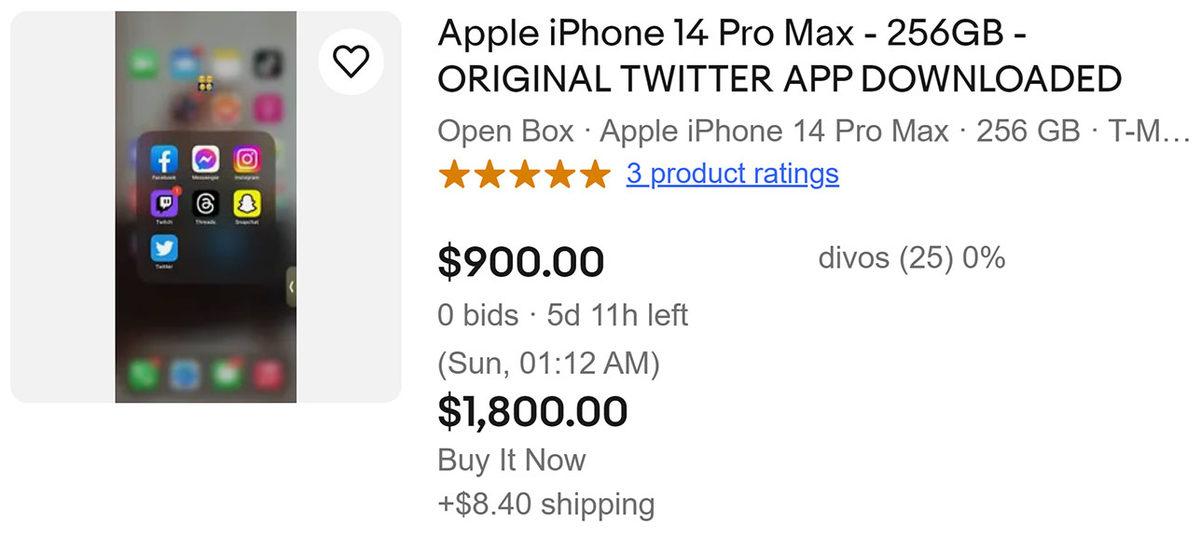The image size is (1200, 538).
Task: Click the small arrow on photo's edge
Action: point(291,287)
